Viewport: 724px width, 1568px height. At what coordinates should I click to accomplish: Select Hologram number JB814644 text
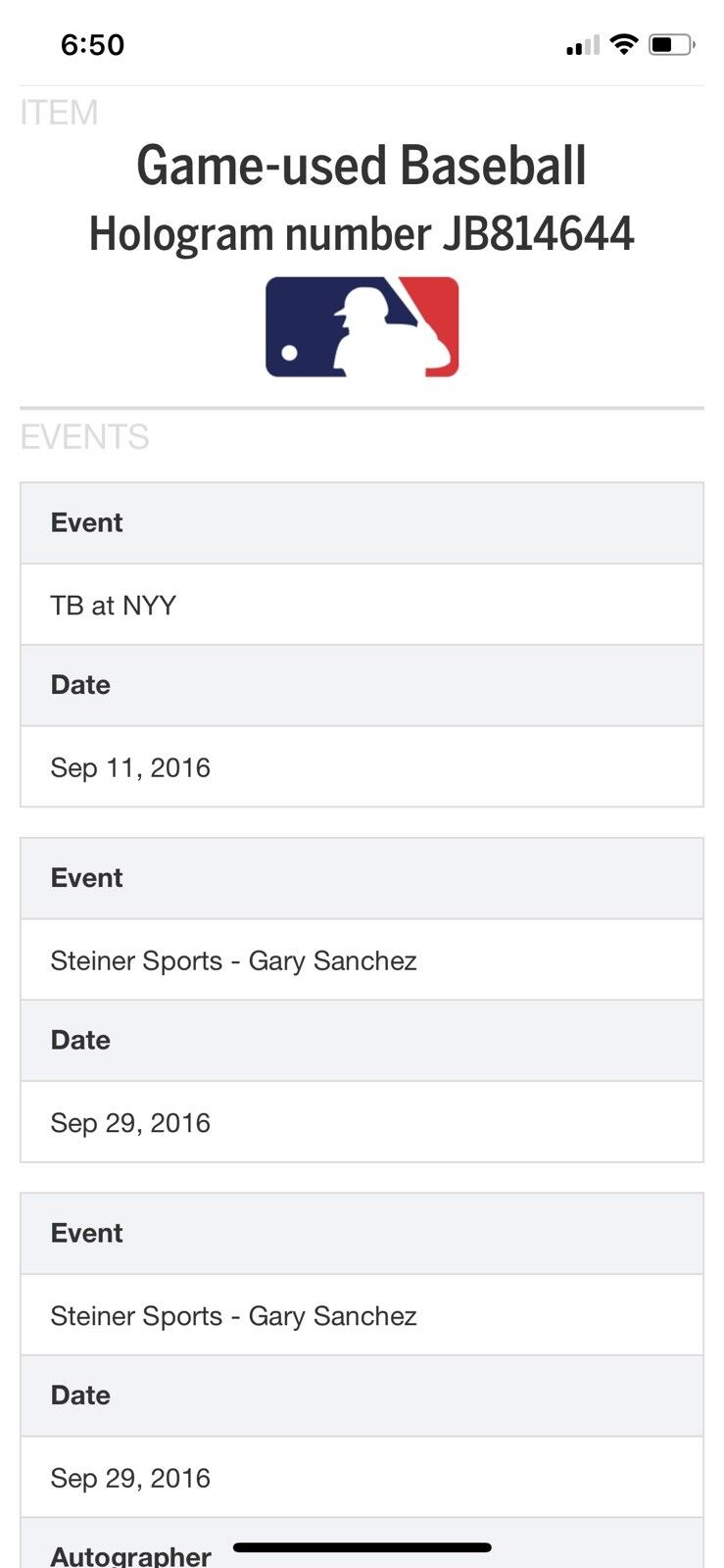pyautogui.click(x=362, y=234)
